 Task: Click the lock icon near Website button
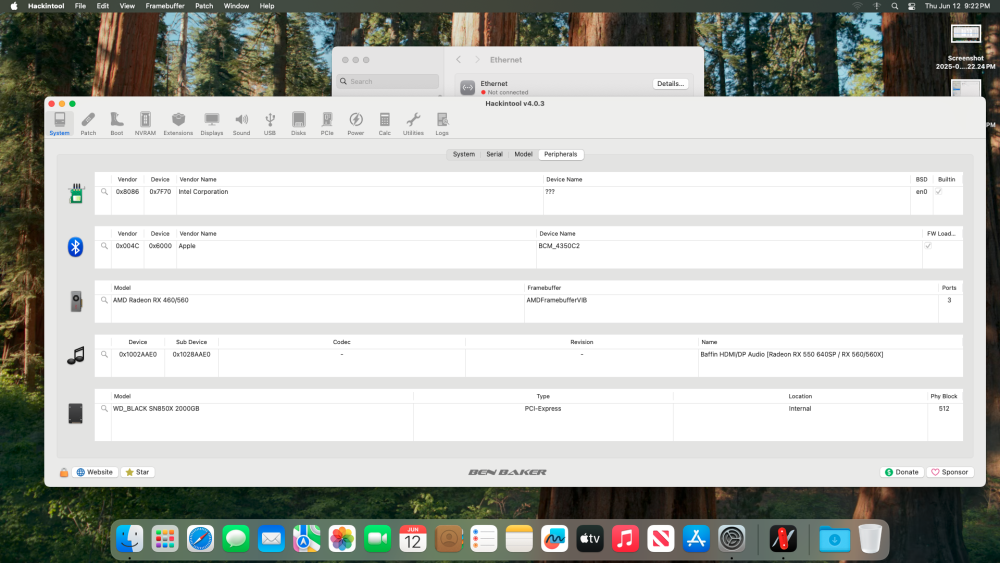click(64, 472)
